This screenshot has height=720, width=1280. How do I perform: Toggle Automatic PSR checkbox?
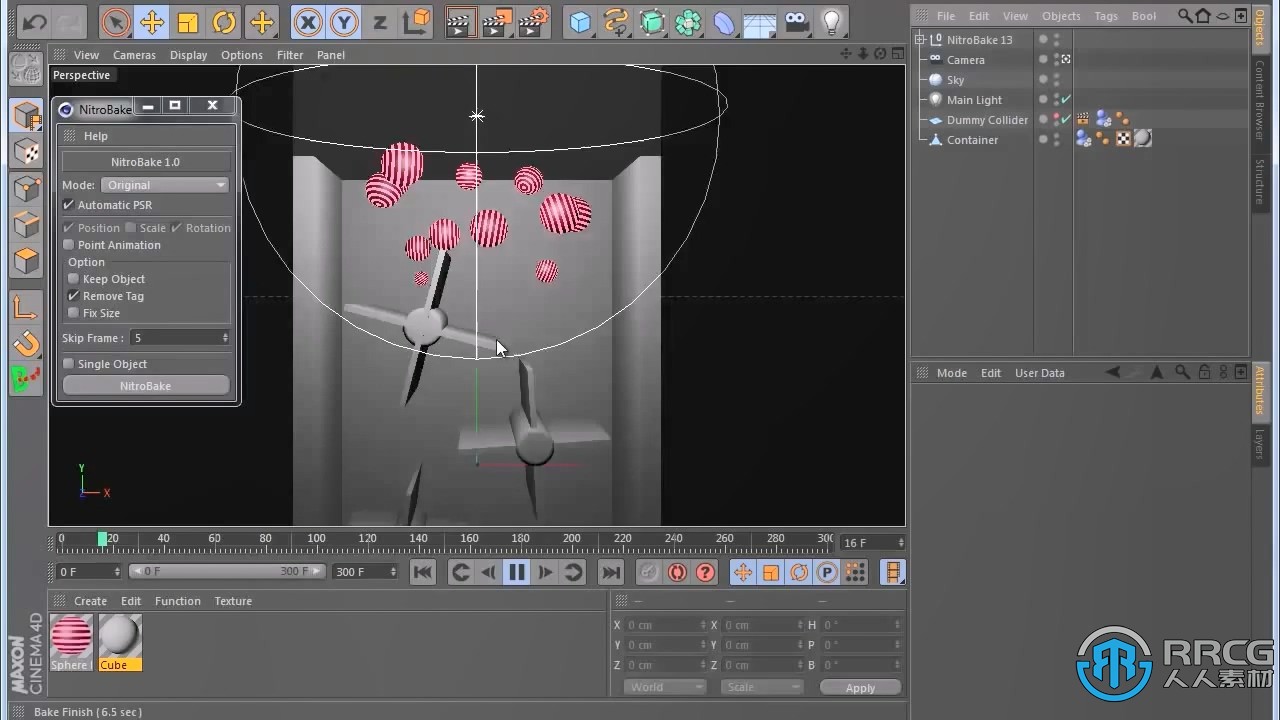click(69, 205)
